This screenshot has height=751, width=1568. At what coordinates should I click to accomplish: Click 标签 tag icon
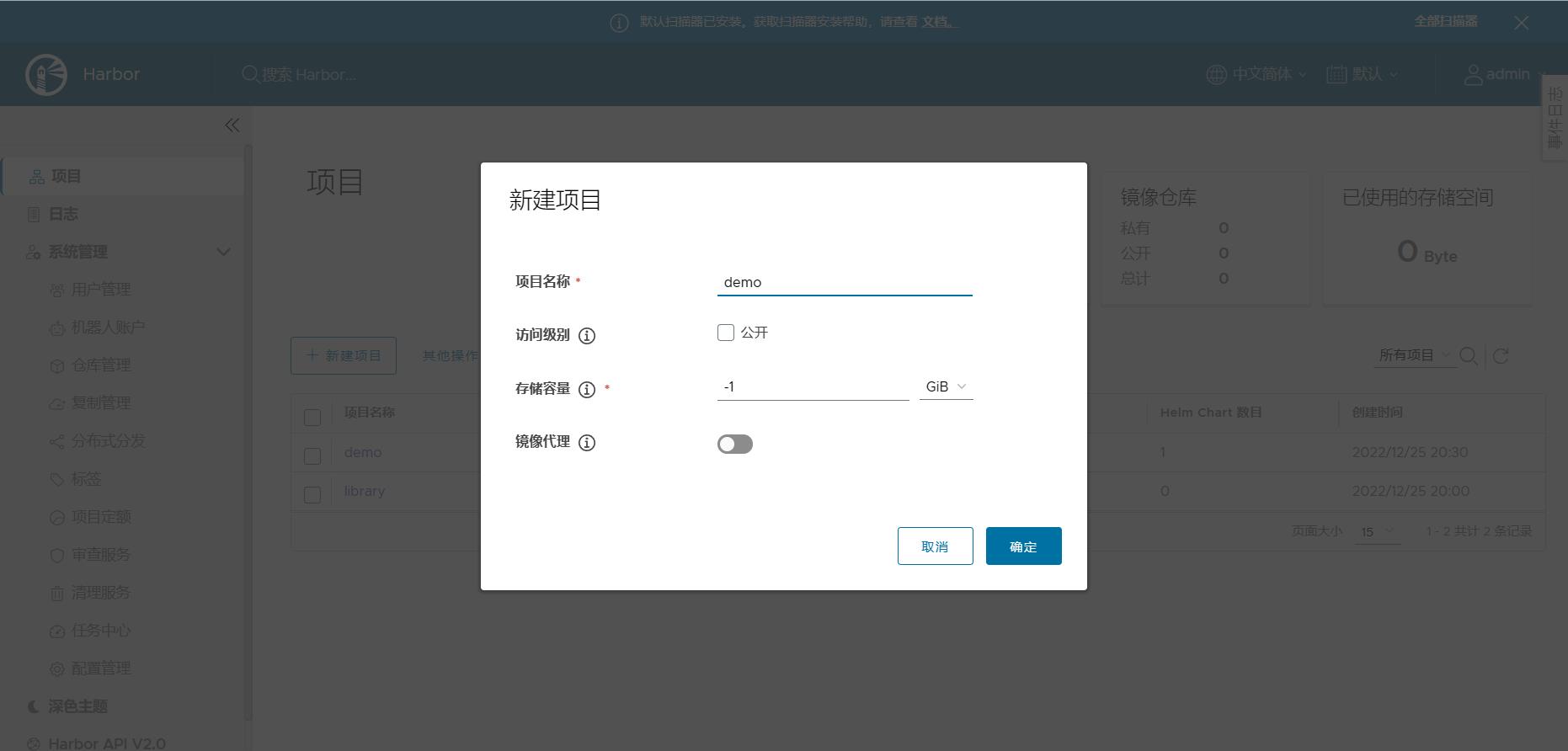pos(56,480)
